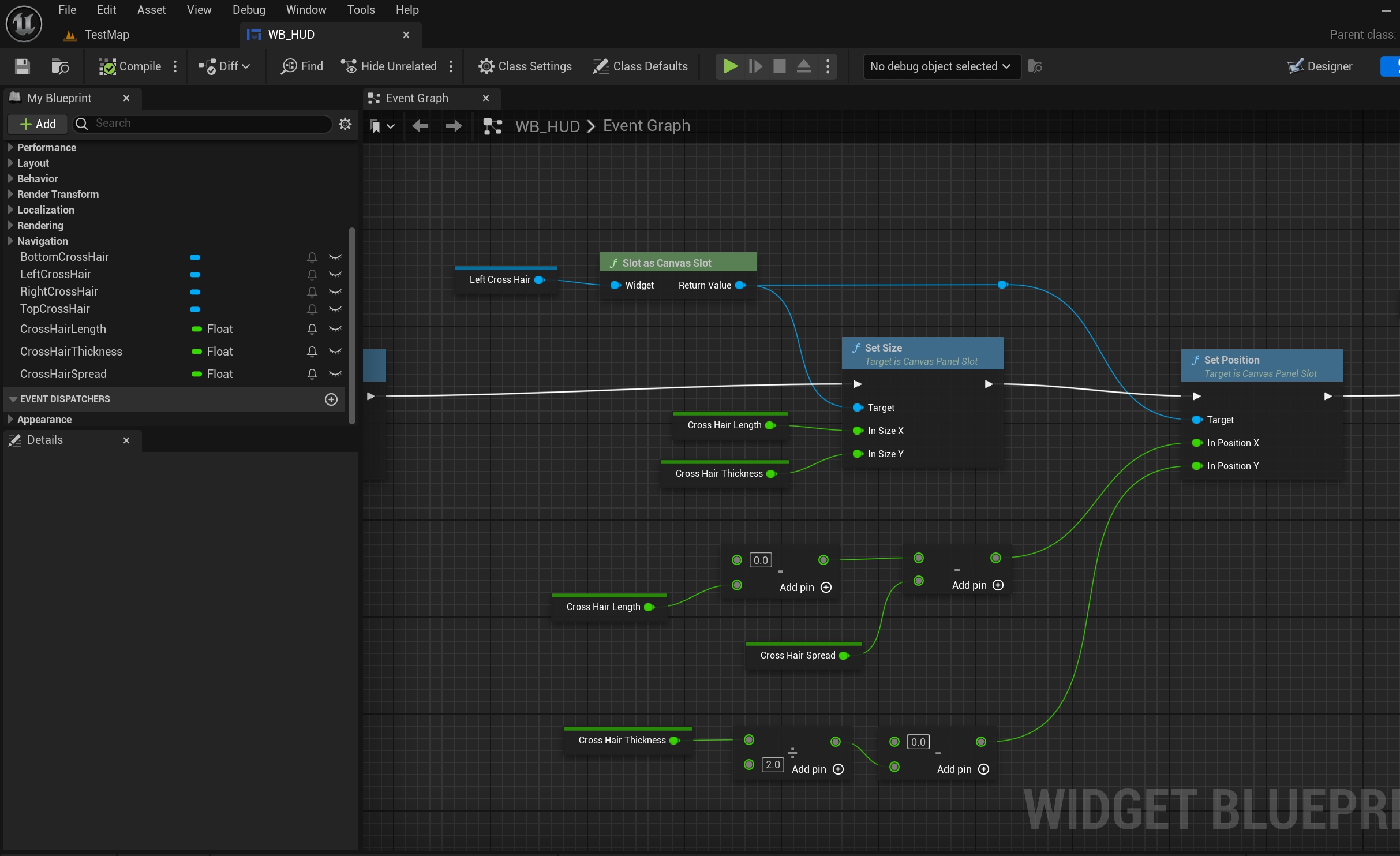Add a new event dispatcher plus icon
The image size is (1400, 856).
[x=331, y=399]
